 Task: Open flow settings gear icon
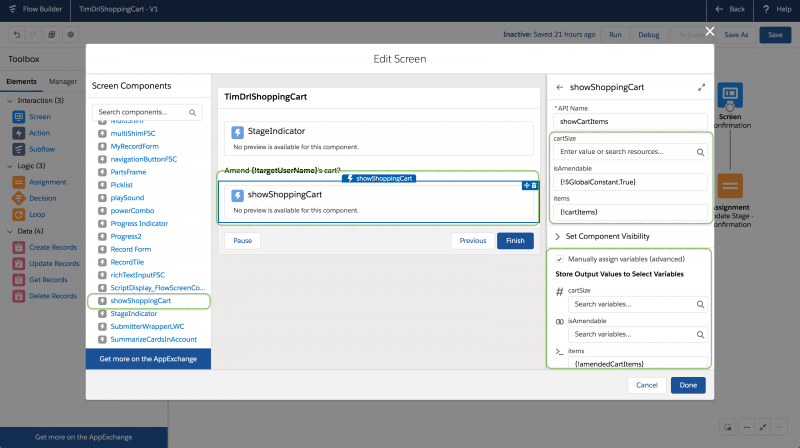(70, 35)
